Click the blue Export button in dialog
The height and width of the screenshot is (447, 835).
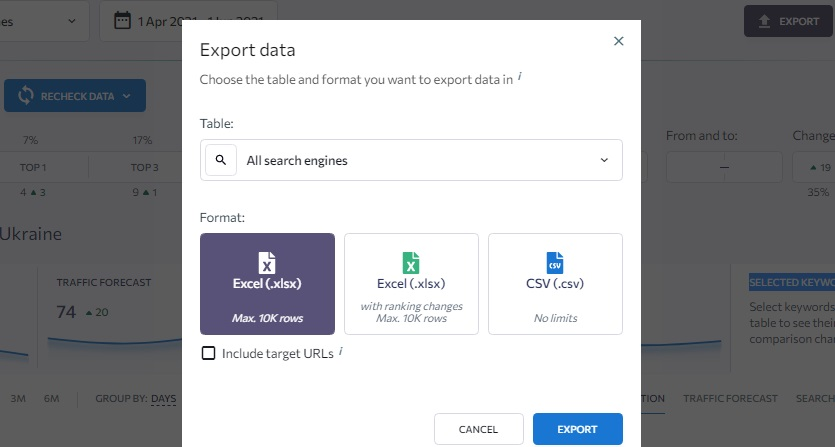577,429
